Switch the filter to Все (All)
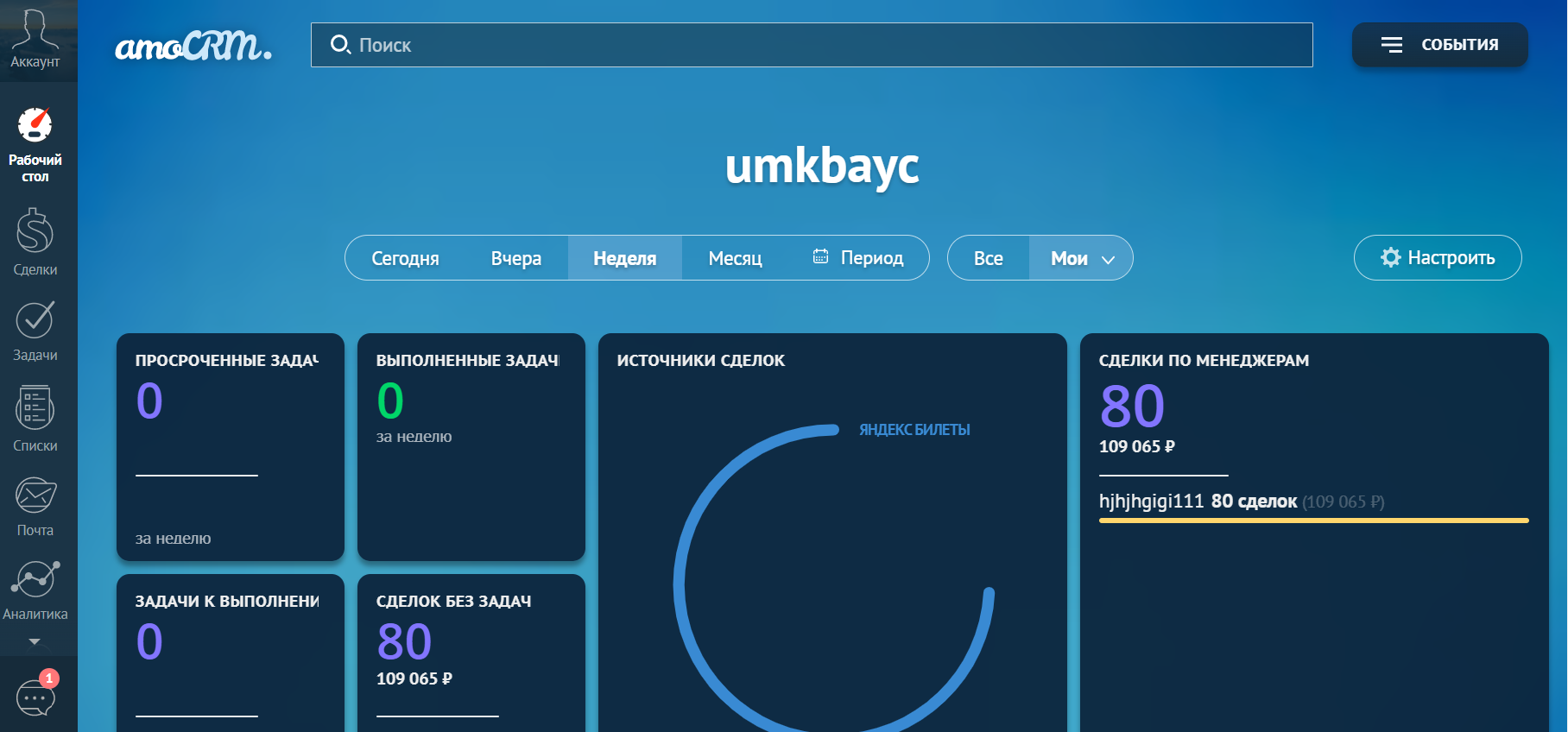 pyautogui.click(x=988, y=258)
